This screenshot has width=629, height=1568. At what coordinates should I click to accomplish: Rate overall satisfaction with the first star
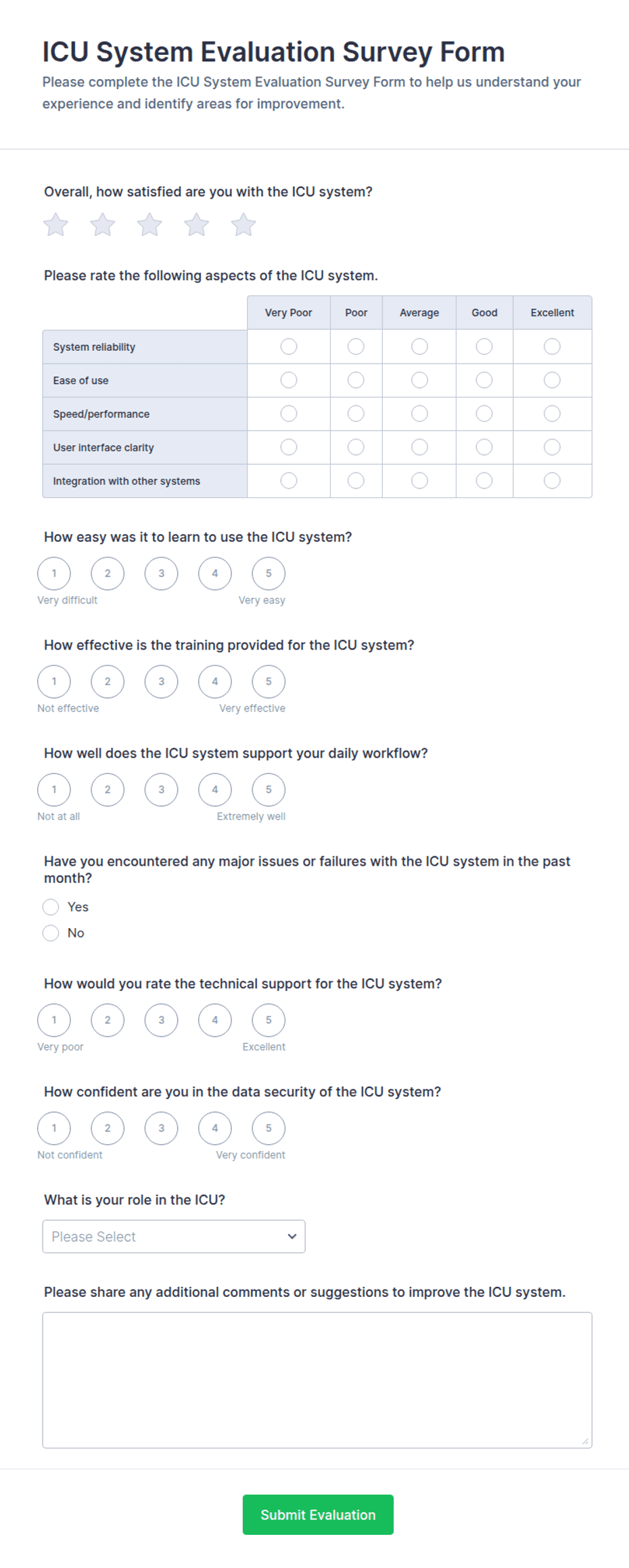tap(55, 224)
